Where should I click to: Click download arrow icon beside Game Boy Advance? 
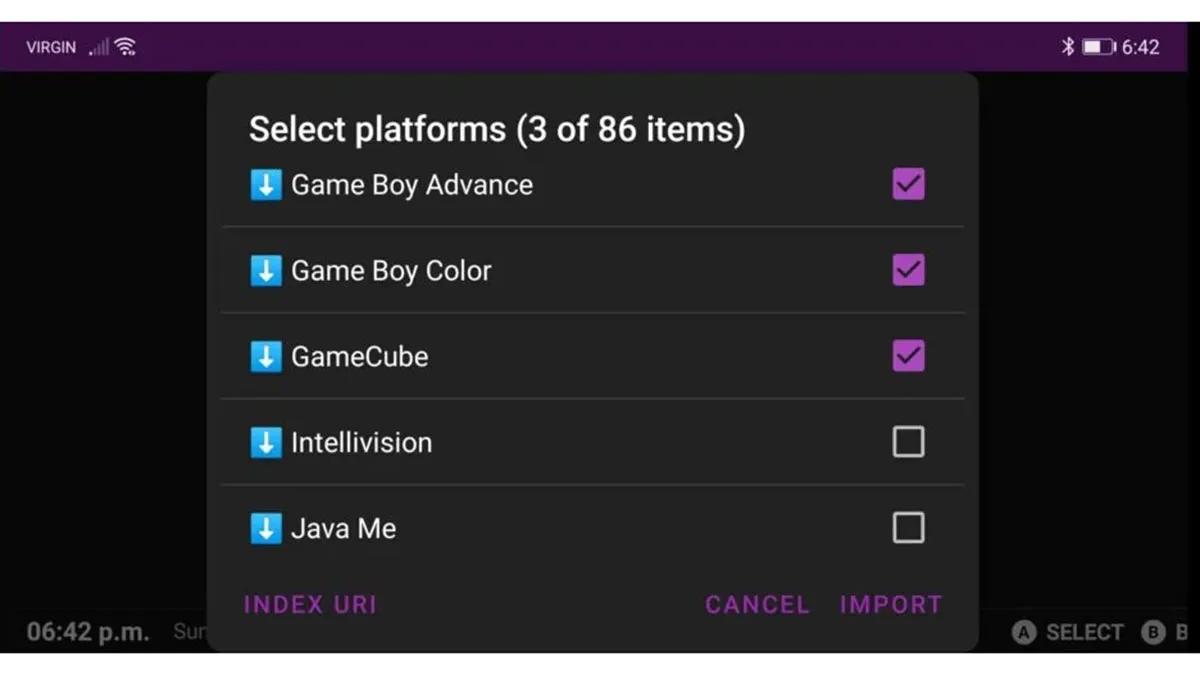265,185
